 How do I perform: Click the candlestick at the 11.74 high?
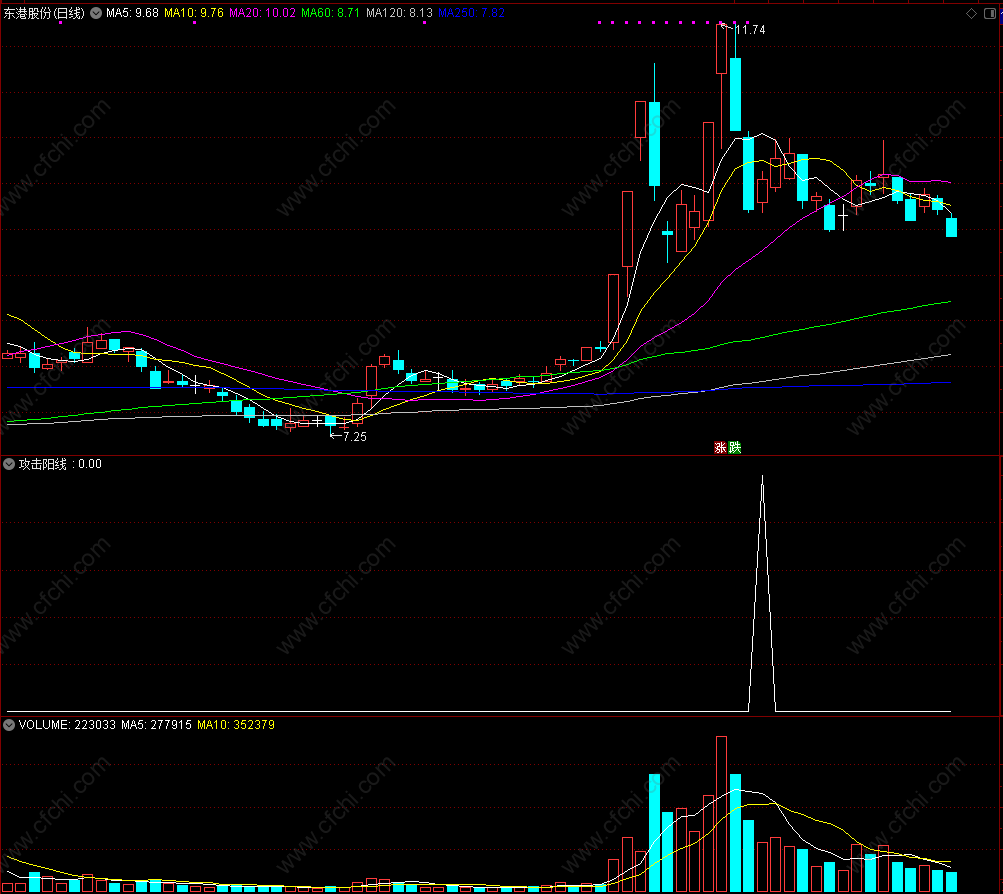[x=722, y=49]
